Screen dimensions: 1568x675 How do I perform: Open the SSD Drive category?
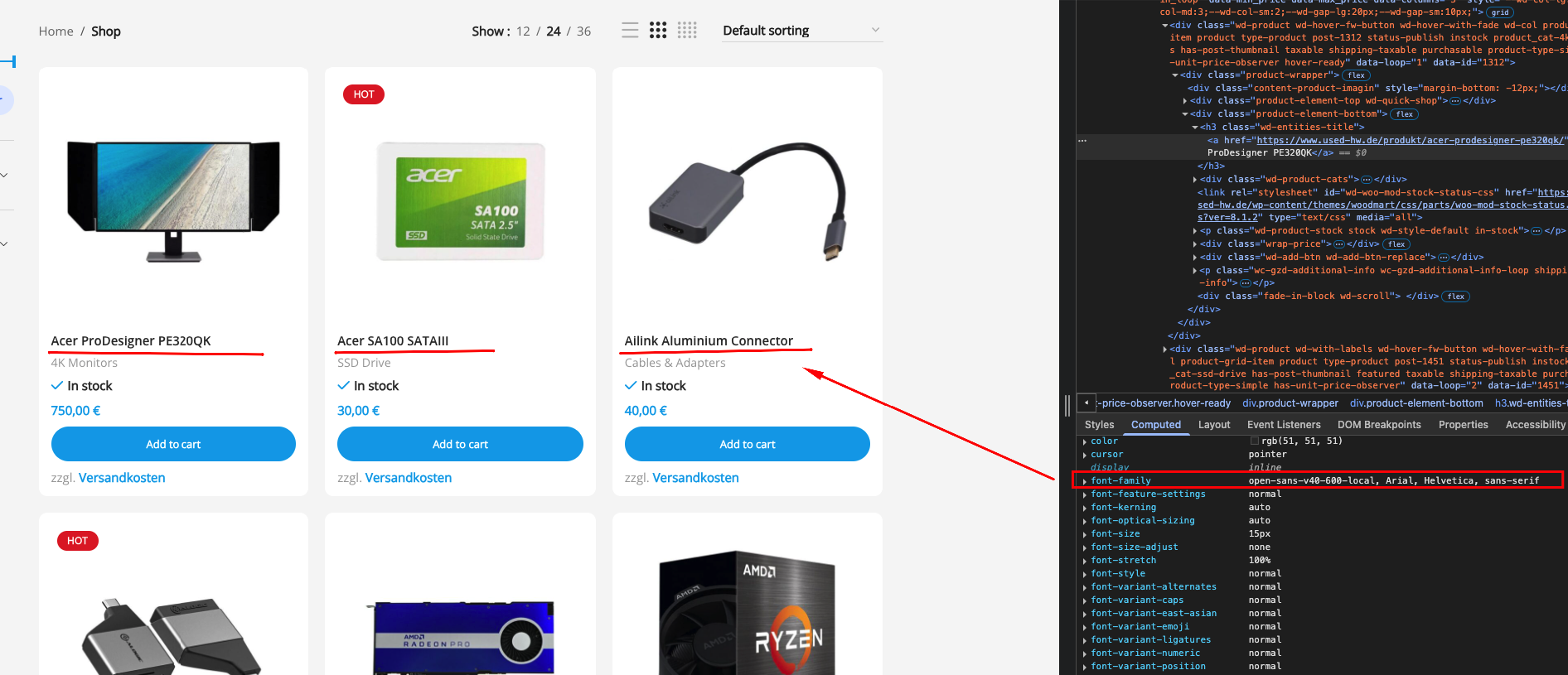pyautogui.click(x=364, y=363)
